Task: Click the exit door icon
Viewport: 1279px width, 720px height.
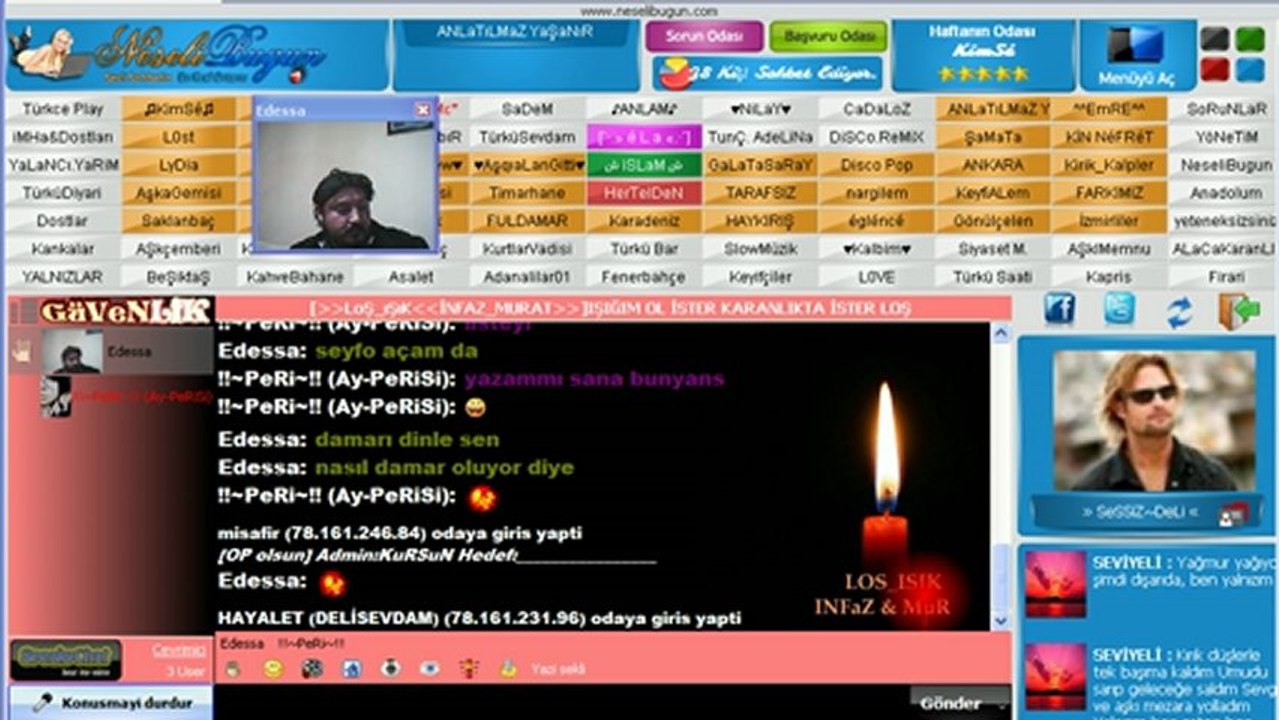Action: click(1239, 311)
